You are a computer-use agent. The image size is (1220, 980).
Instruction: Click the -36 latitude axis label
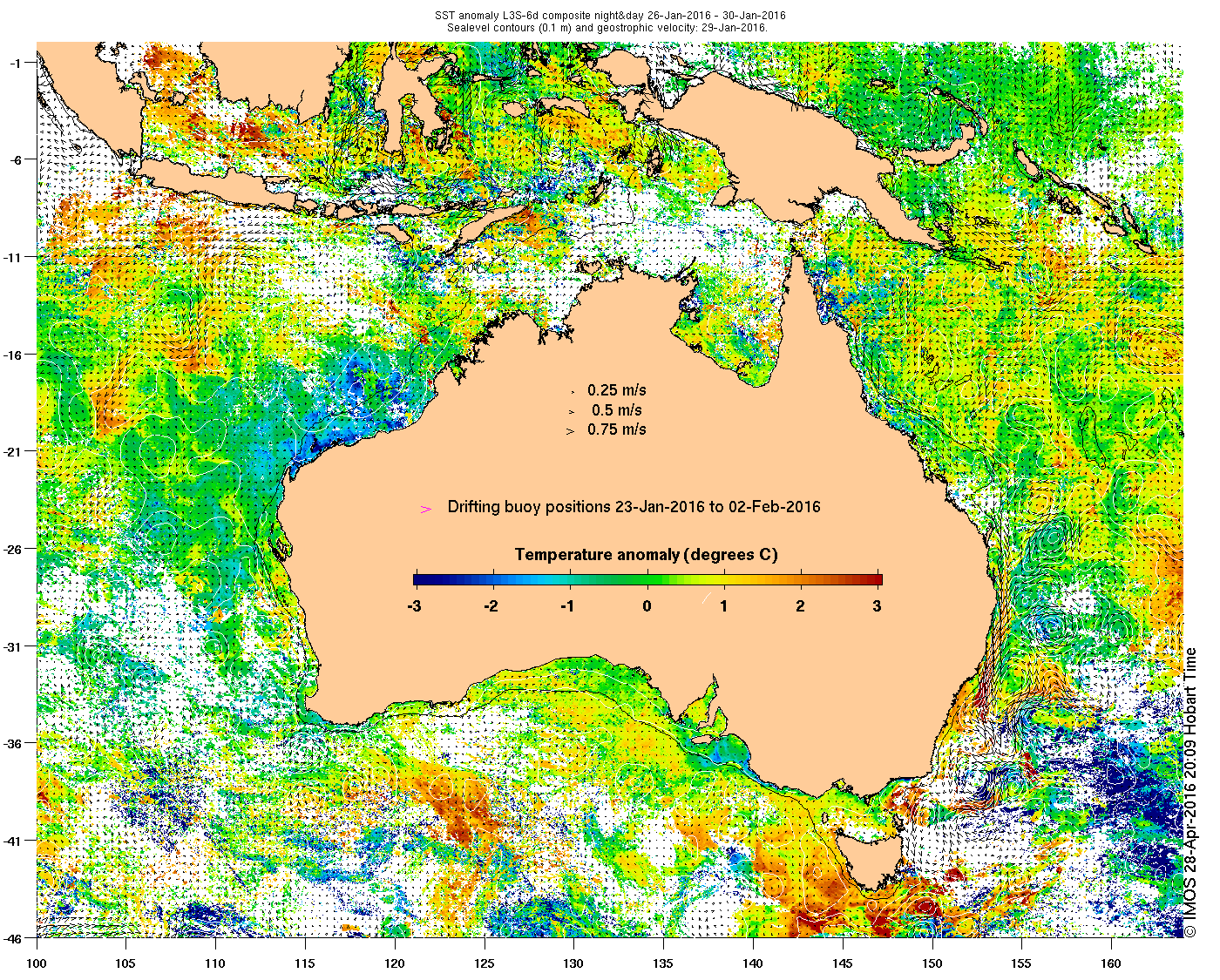point(15,743)
